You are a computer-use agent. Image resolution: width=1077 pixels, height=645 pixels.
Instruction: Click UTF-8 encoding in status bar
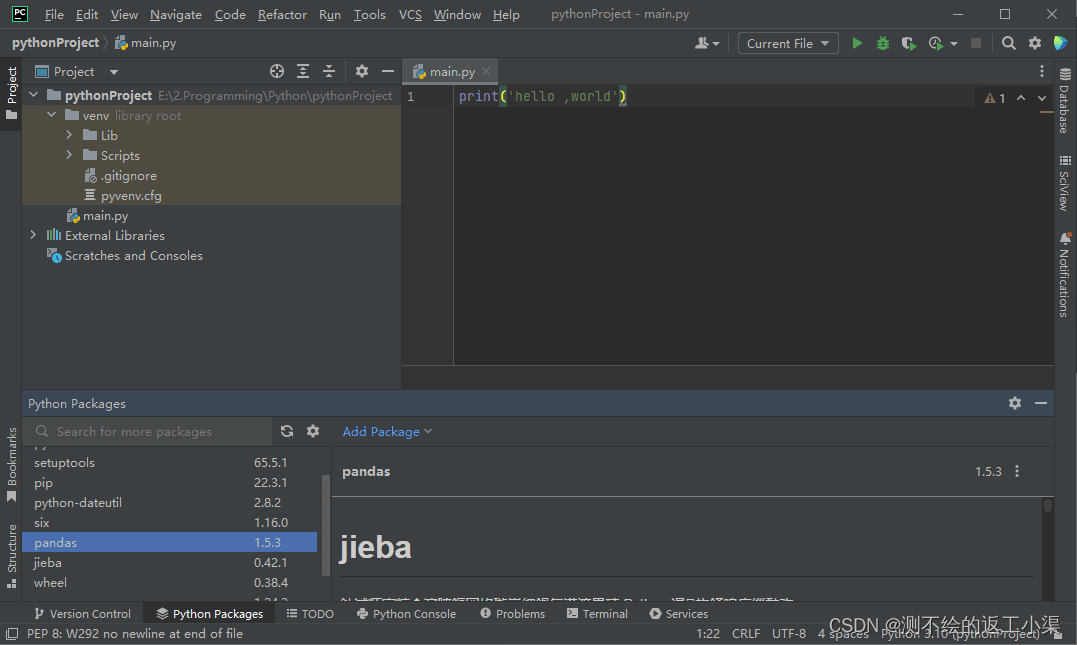789,633
